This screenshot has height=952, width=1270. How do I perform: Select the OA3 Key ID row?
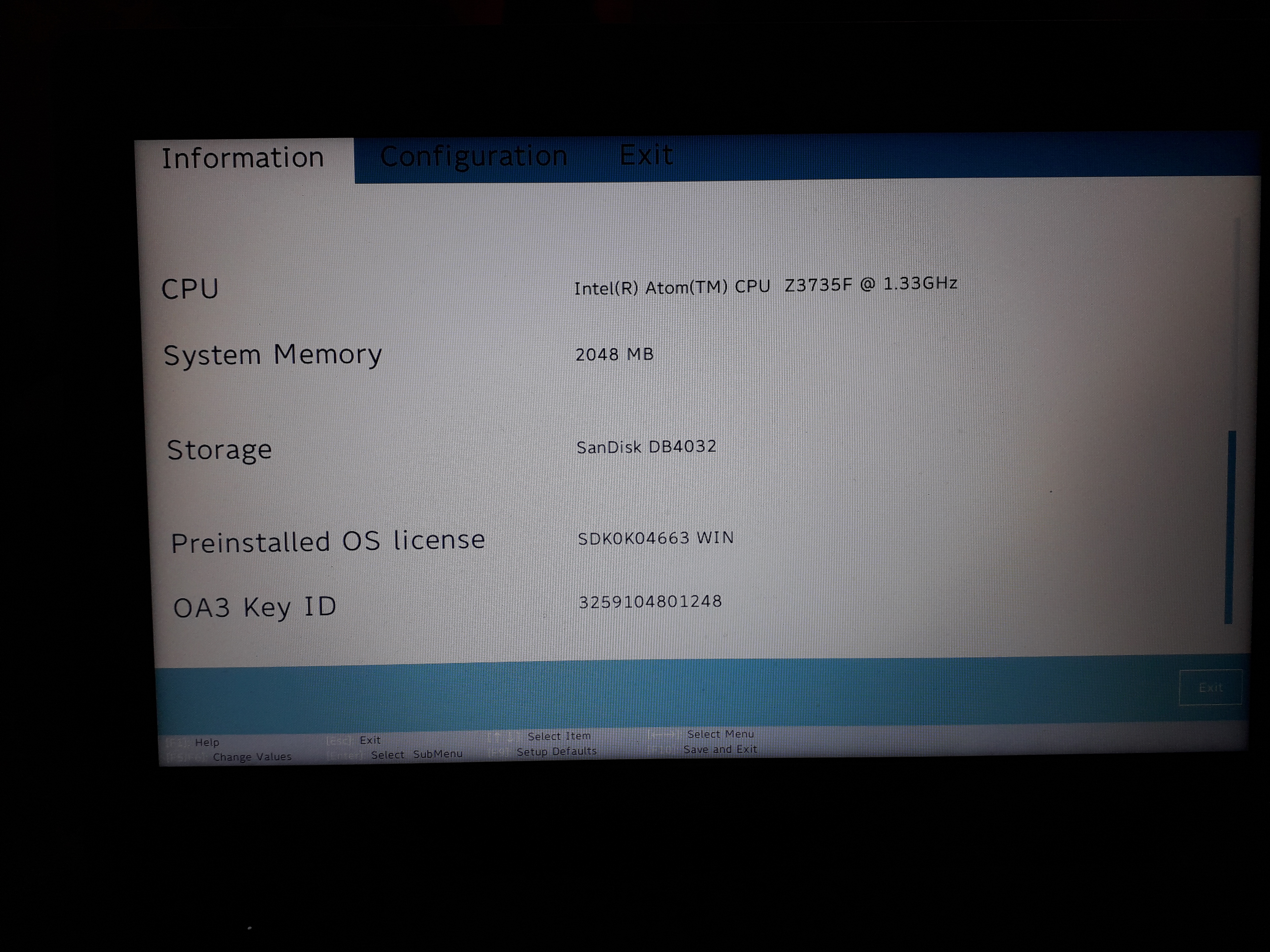[254, 607]
